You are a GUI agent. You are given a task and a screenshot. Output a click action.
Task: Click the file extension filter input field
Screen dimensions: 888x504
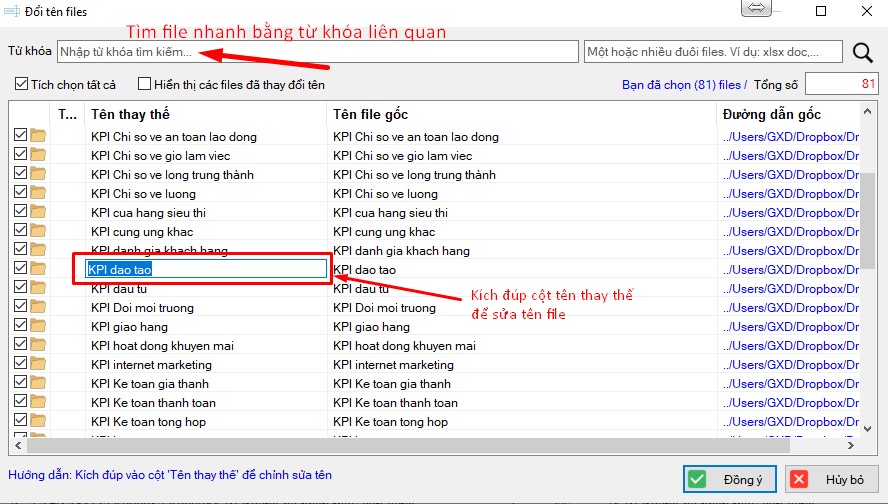[x=714, y=51]
